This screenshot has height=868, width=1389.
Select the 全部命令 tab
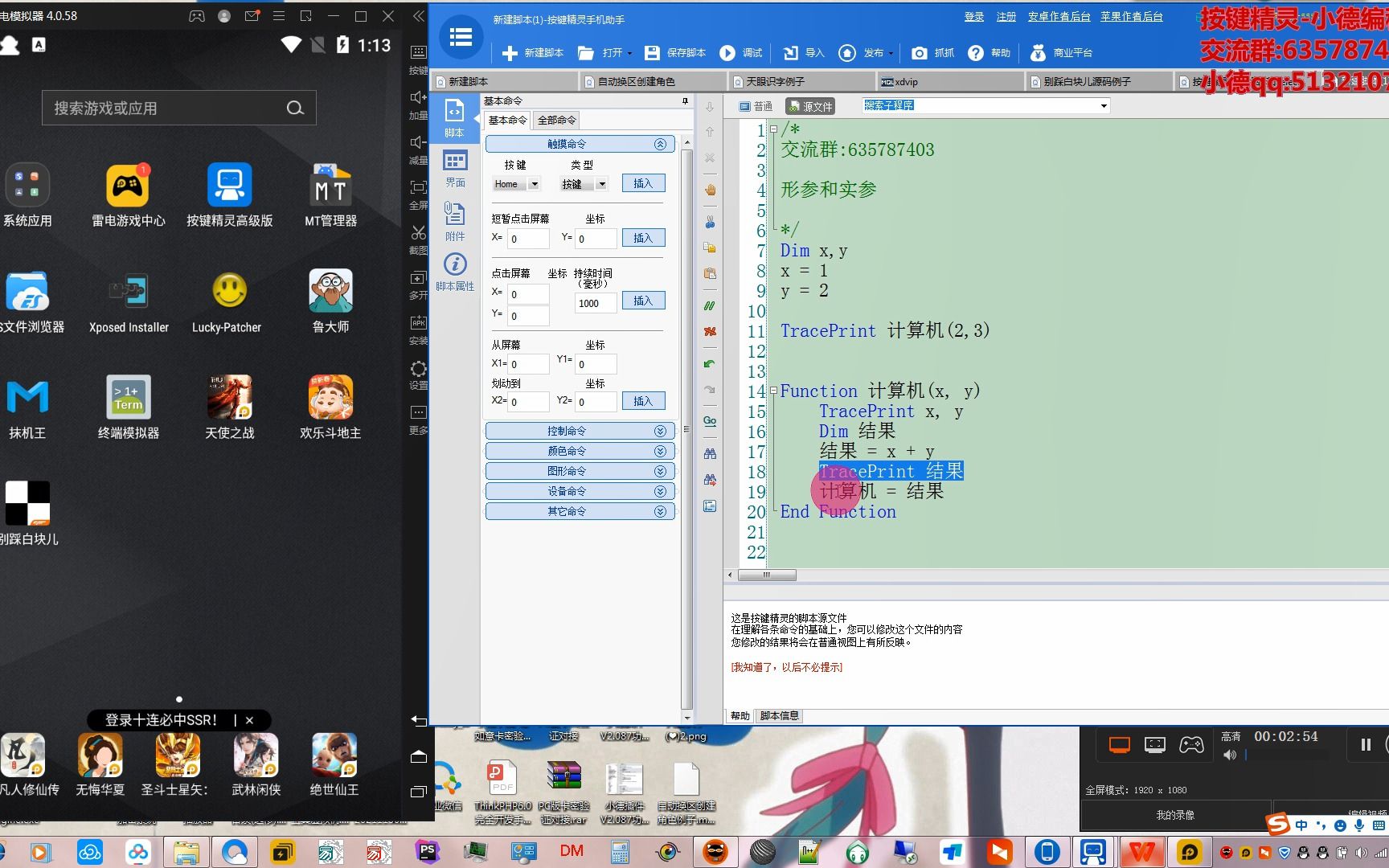[556, 121]
